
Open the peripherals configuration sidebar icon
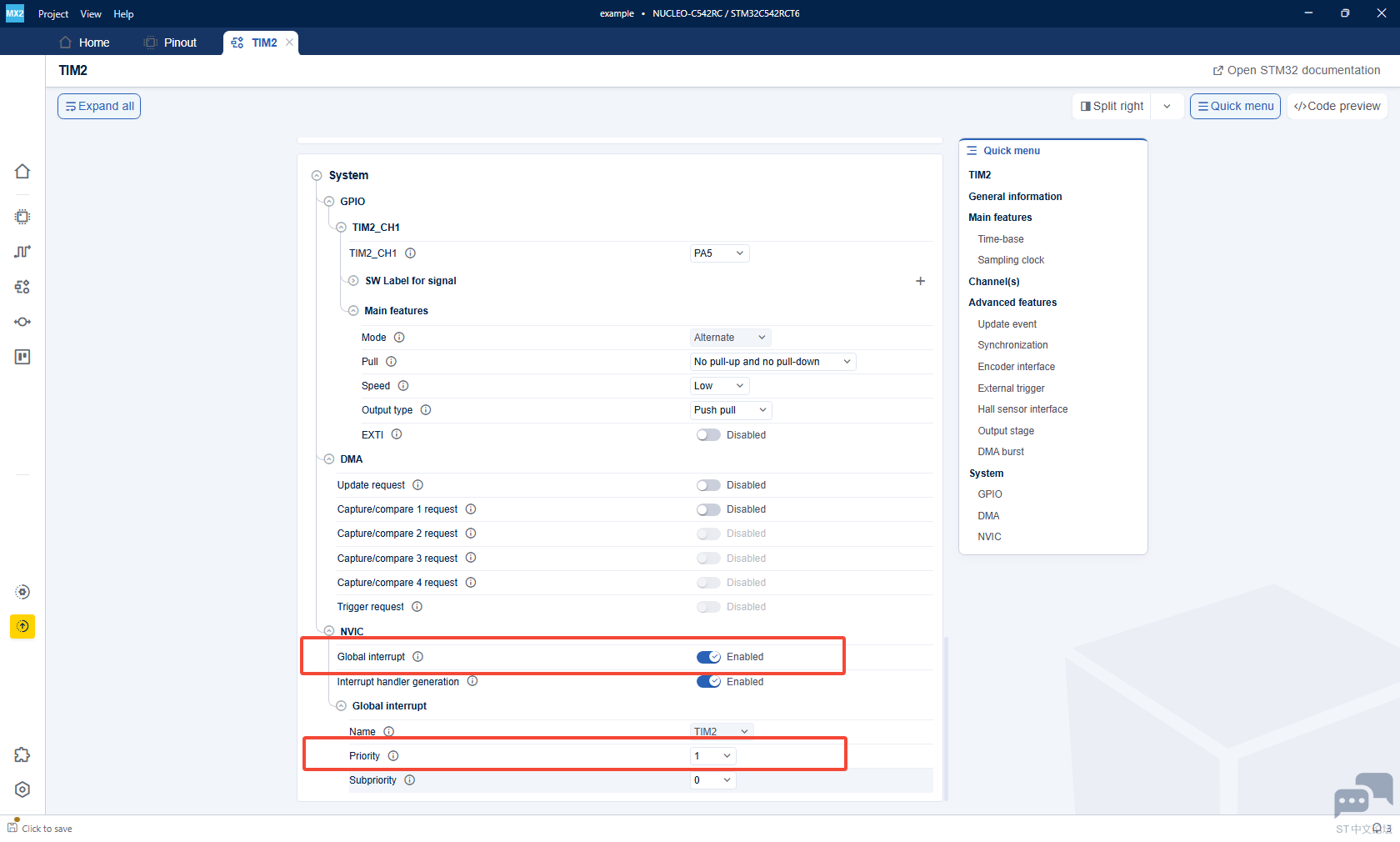22,287
